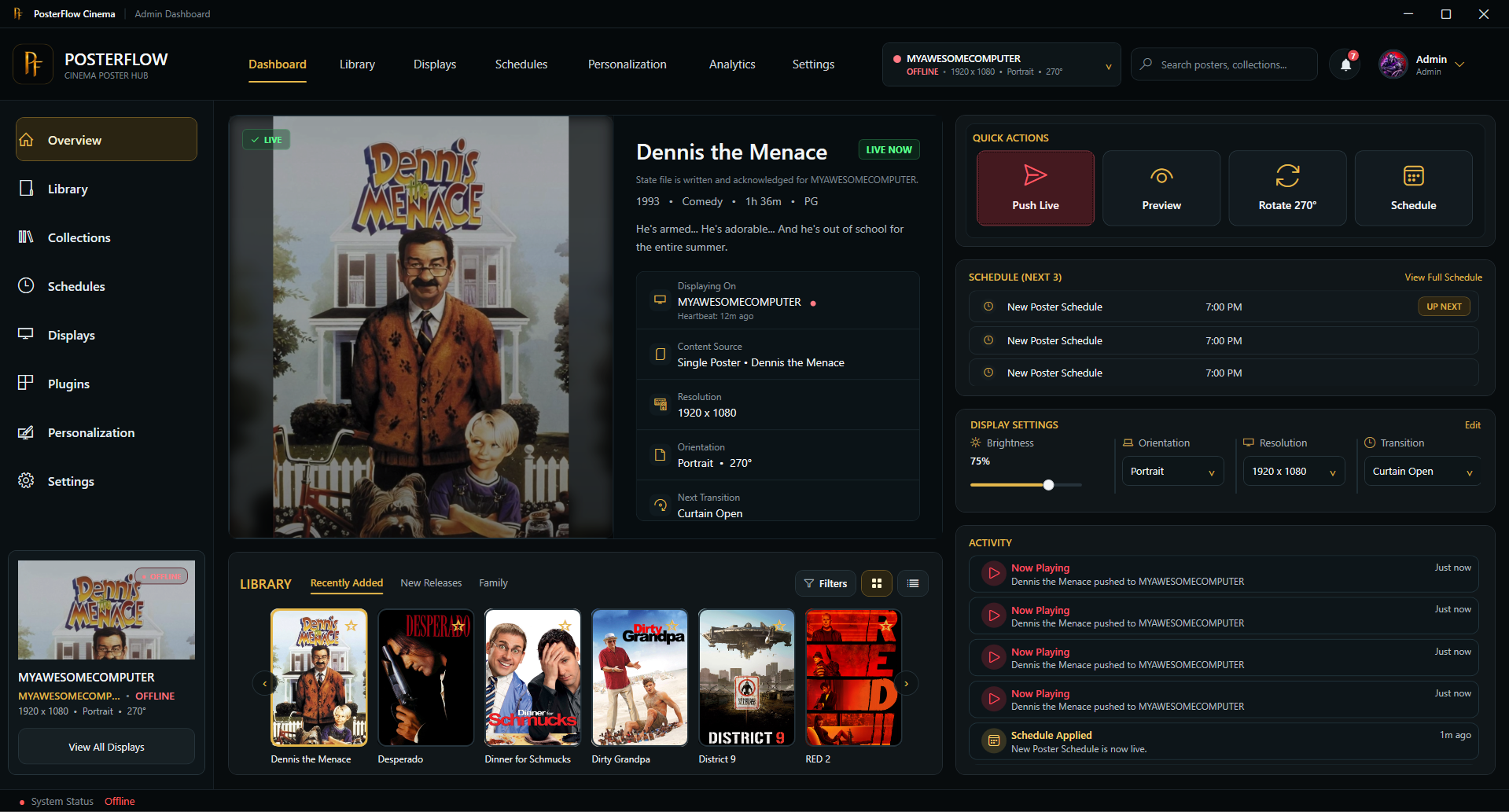
Task: Click the Collections books icon
Action: point(26,237)
